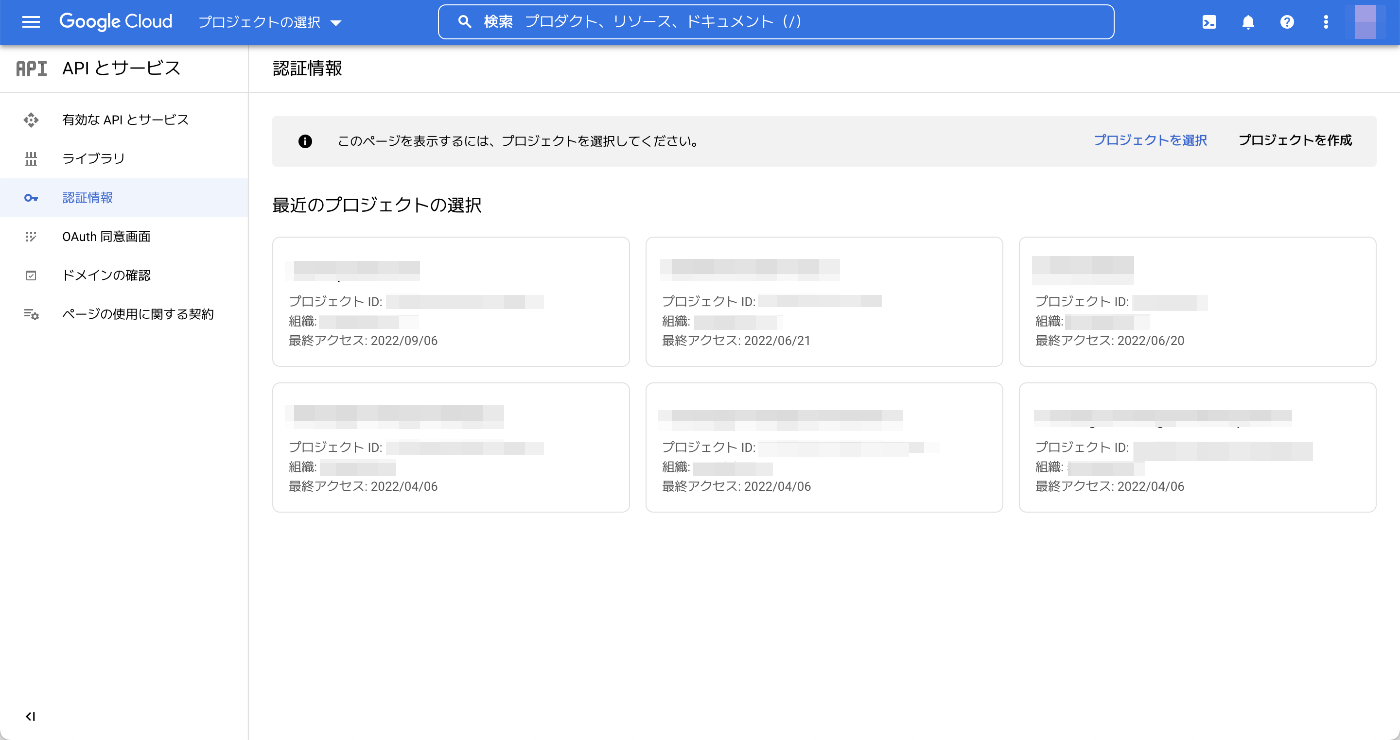This screenshot has height=740, width=1400.
Task: Open ドメインの確認 in the sidebar
Action: [x=124, y=275]
